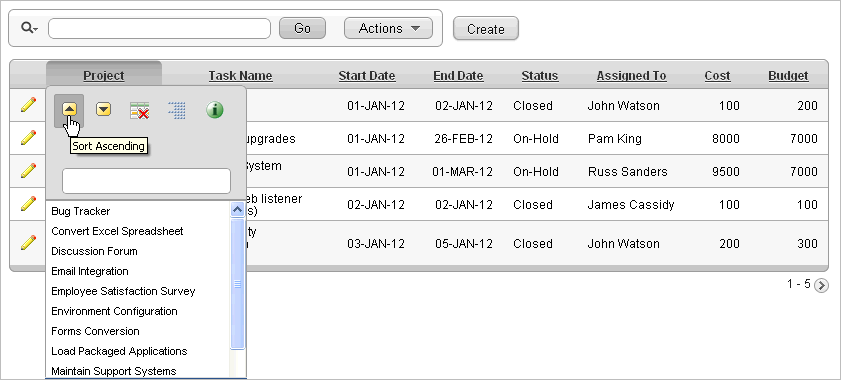Click the cost value 9500
Viewport: 841px width, 380px height.
click(x=726, y=172)
